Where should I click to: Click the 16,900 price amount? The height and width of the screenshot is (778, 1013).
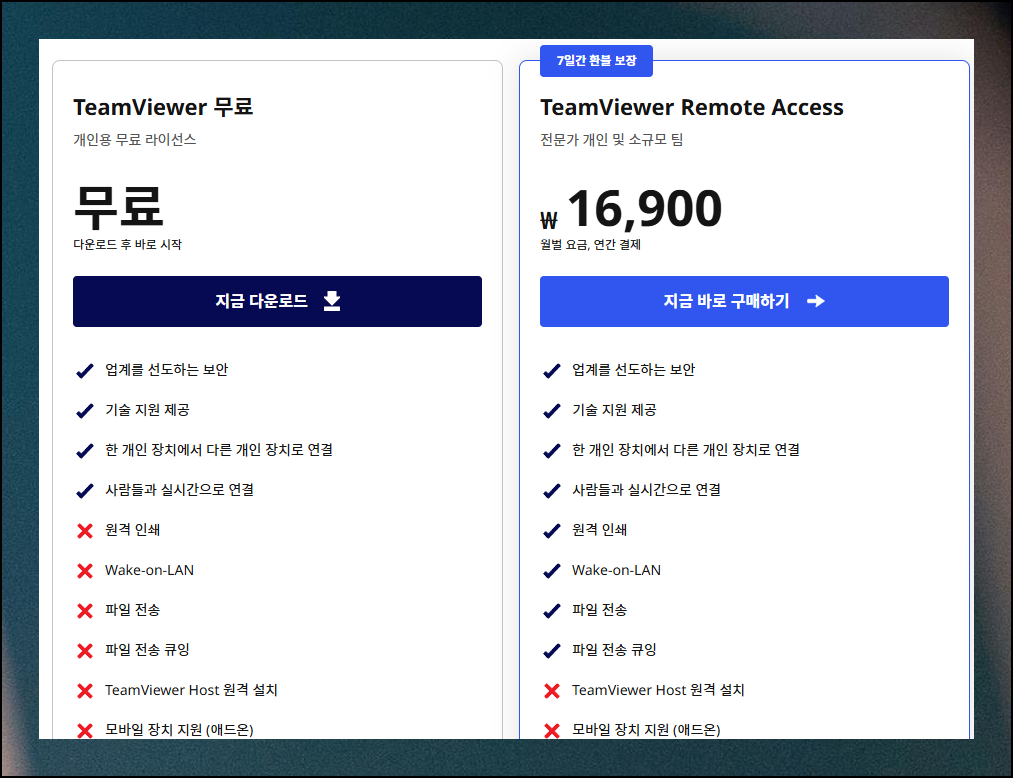(x=644, y=209)
